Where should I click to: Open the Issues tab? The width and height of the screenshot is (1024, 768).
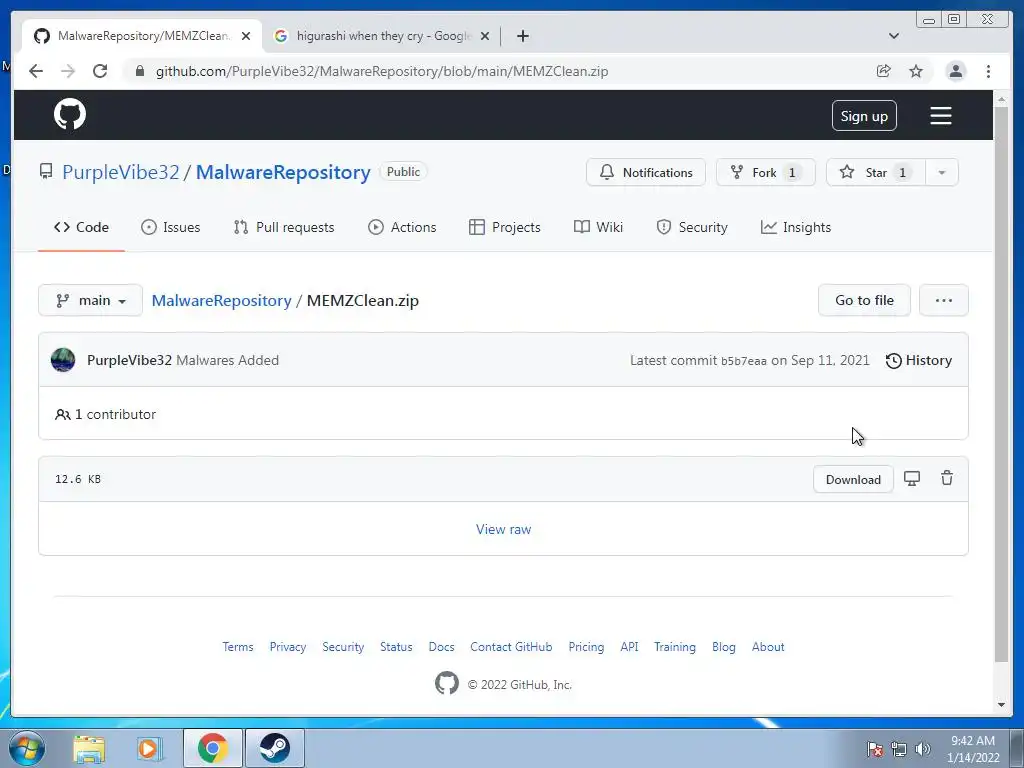point(170,227)
